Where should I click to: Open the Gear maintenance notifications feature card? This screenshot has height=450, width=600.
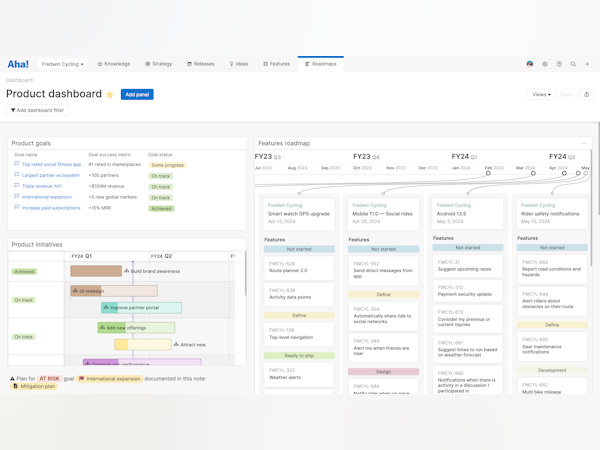[552, 347]
